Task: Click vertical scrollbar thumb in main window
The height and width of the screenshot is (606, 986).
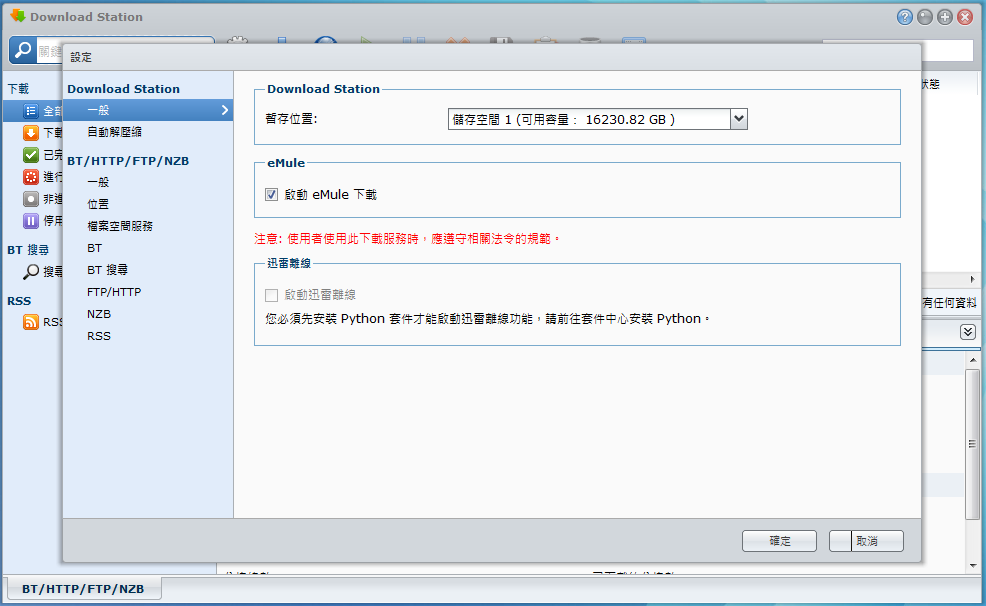Action: click(x=972, y=444)
